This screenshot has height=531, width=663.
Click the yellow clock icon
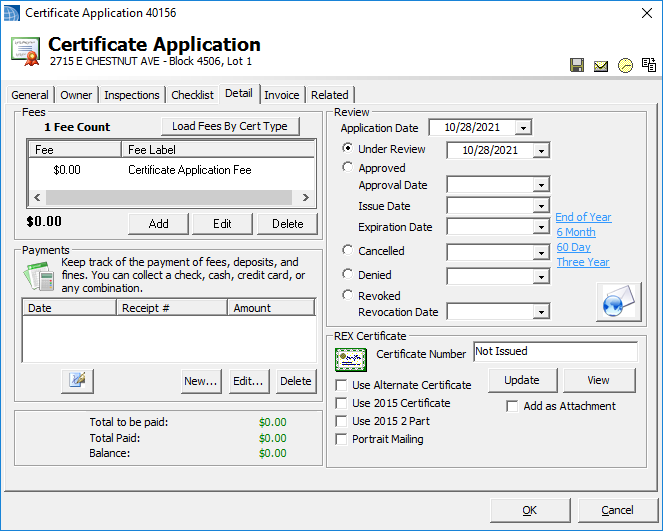click(625, 66)
